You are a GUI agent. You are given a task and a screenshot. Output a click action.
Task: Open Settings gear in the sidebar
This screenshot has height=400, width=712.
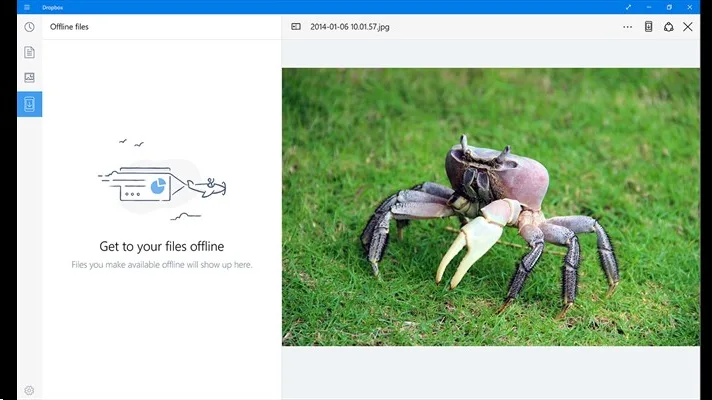29,390
